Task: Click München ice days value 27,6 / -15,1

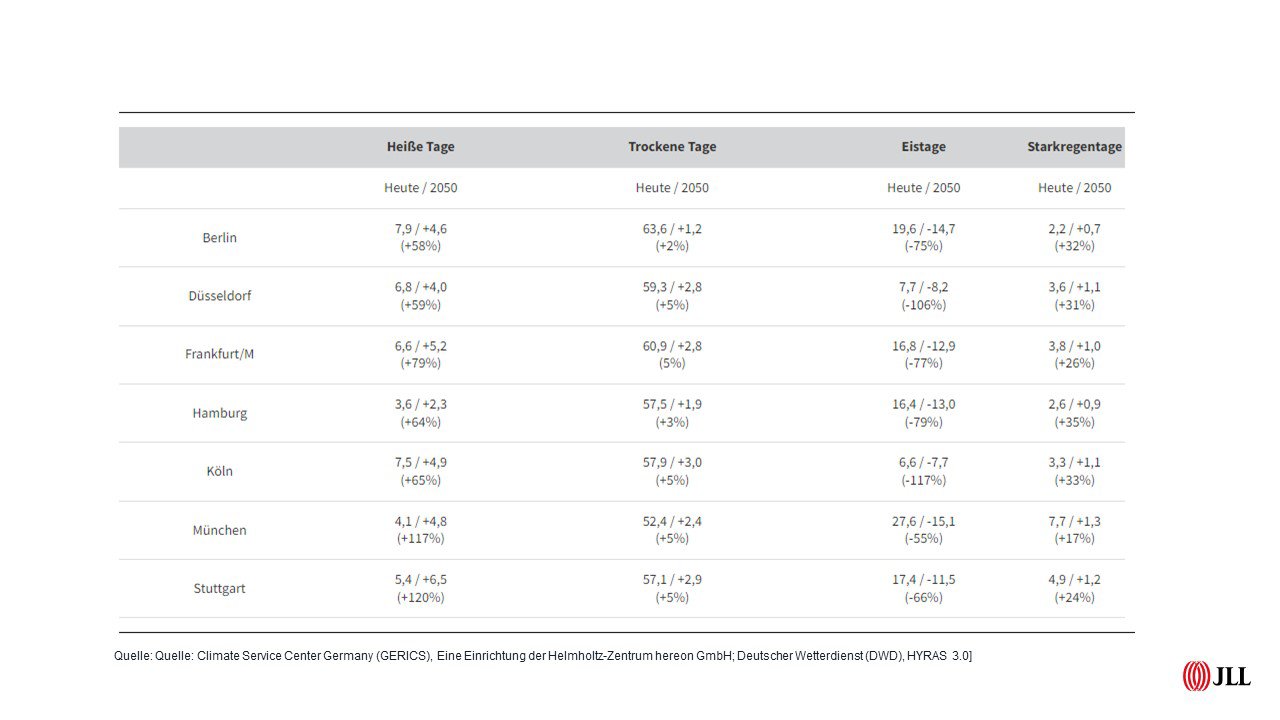Action: (923, 521)
